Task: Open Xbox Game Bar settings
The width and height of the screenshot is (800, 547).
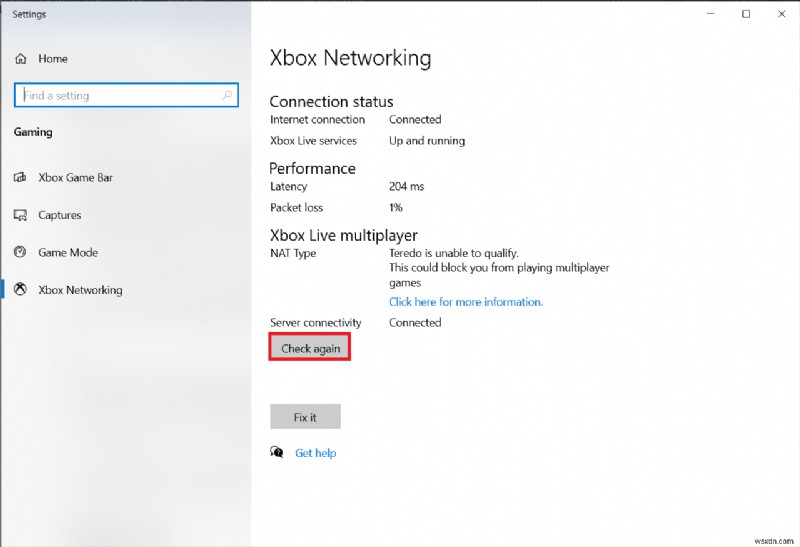Action: 76,178
